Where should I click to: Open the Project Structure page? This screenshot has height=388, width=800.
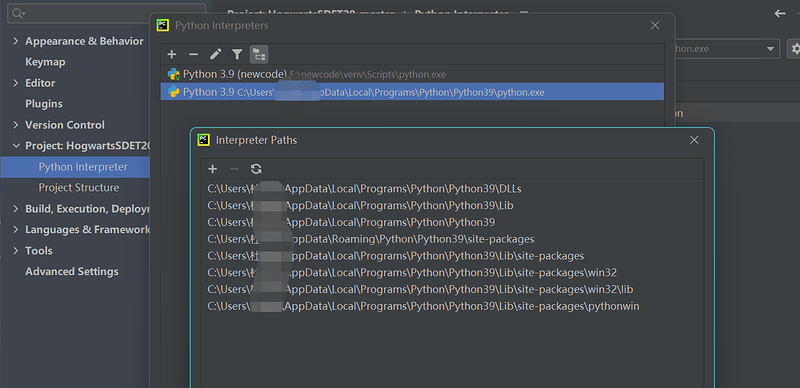(x=79, y=188)
